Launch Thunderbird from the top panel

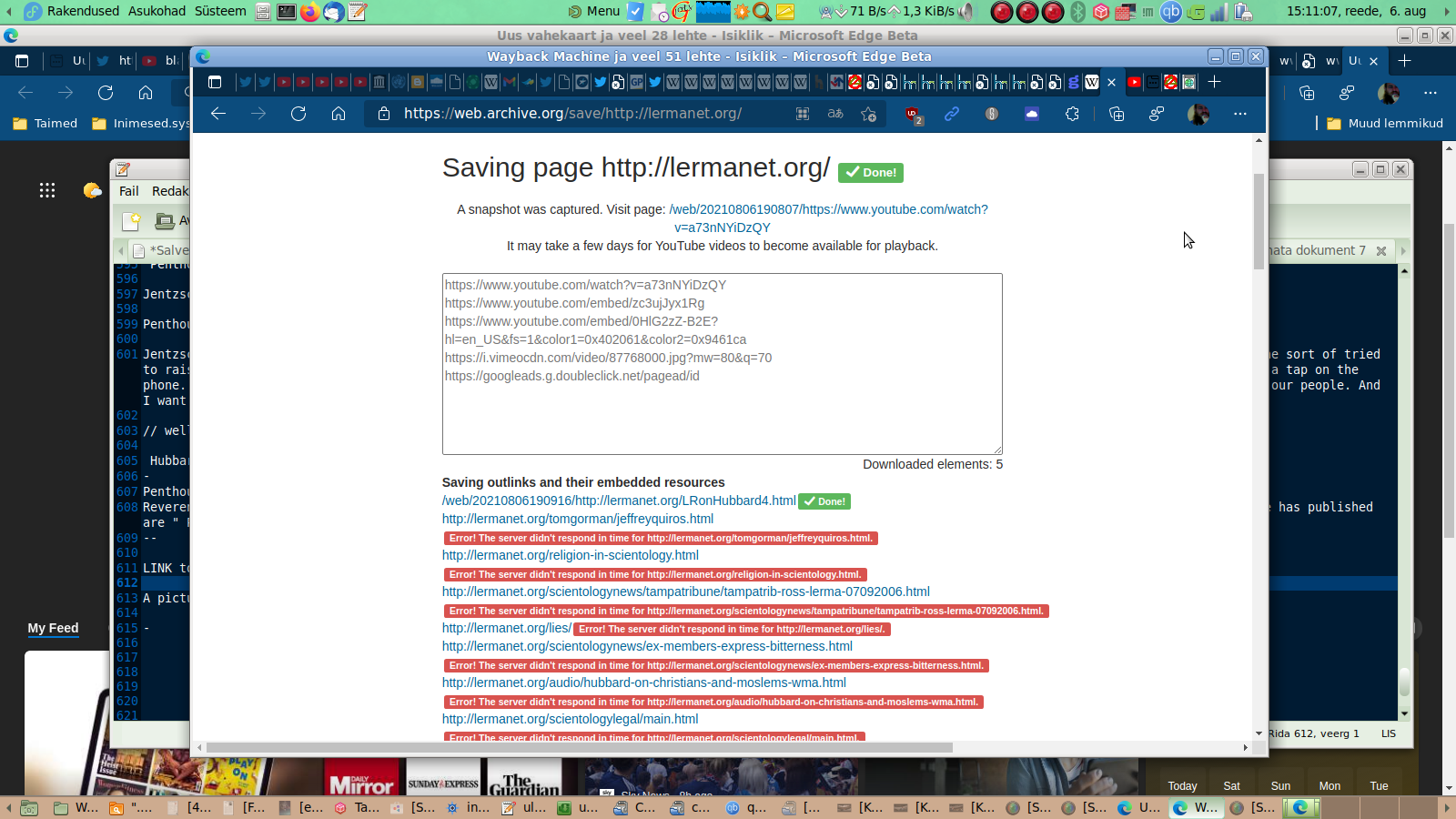coord(334,12)
